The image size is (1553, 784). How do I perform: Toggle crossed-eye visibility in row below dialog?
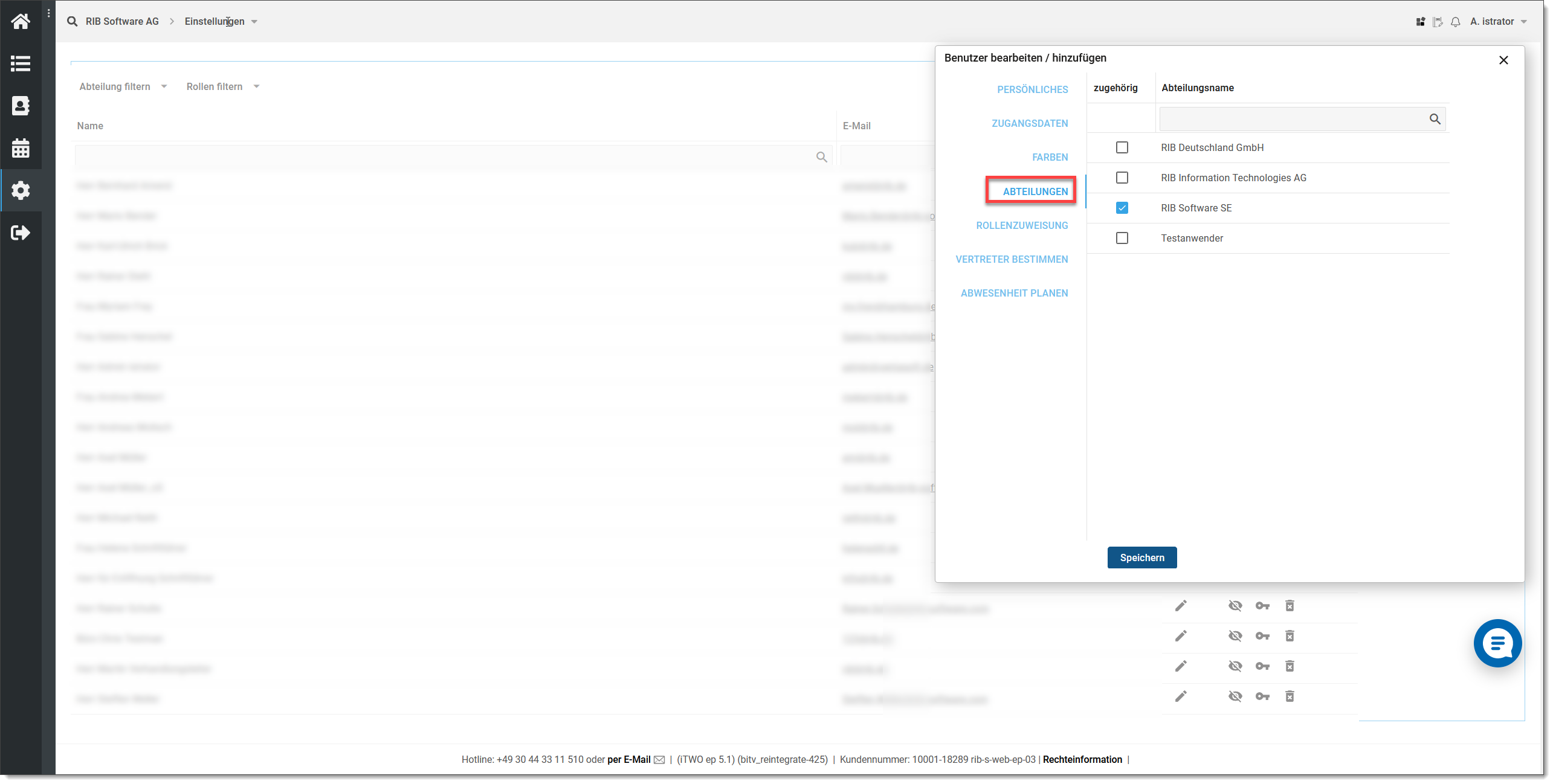click(x=1235, y=606)
